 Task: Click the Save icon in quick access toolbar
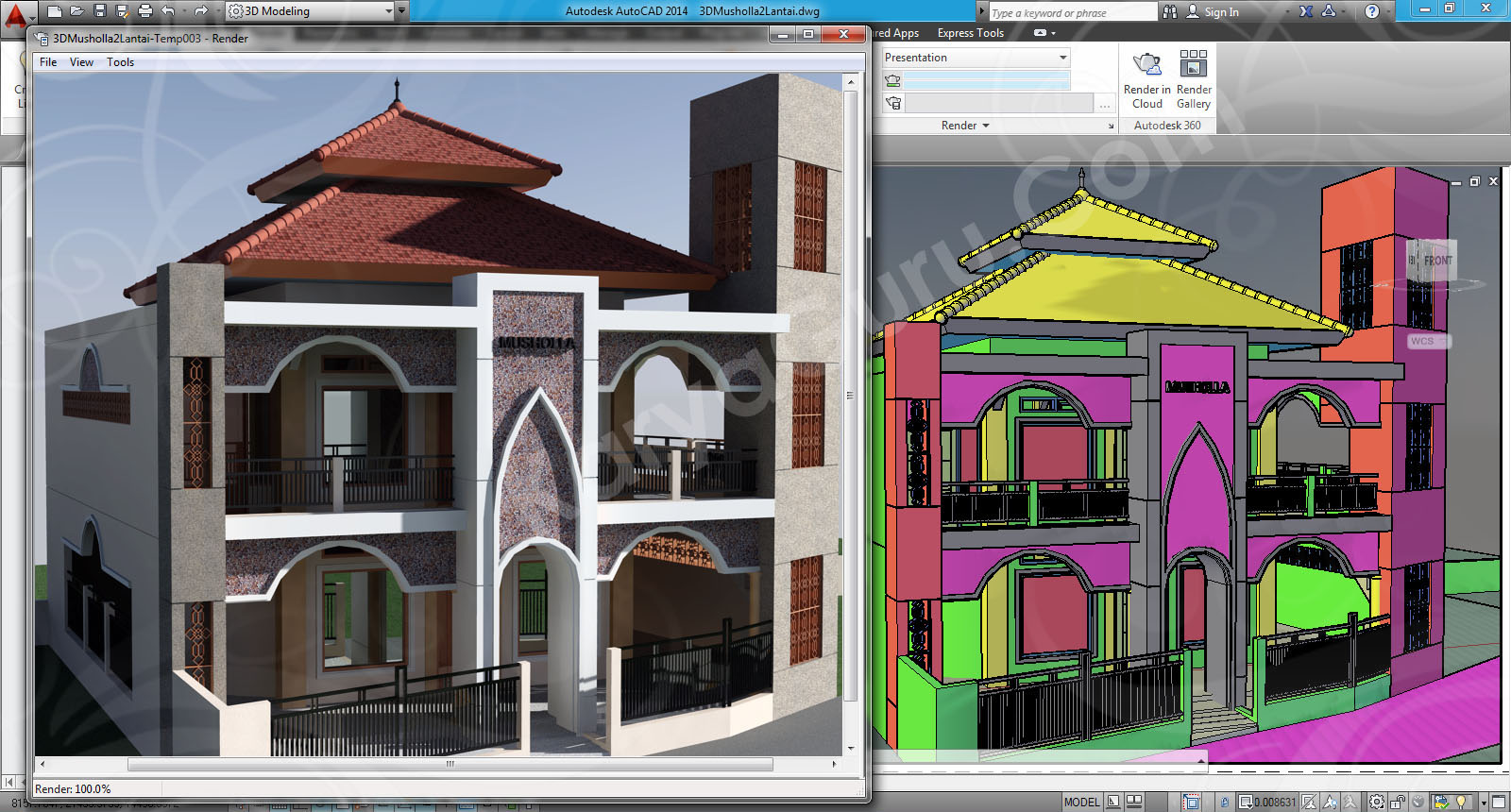(x=99, y=11)
